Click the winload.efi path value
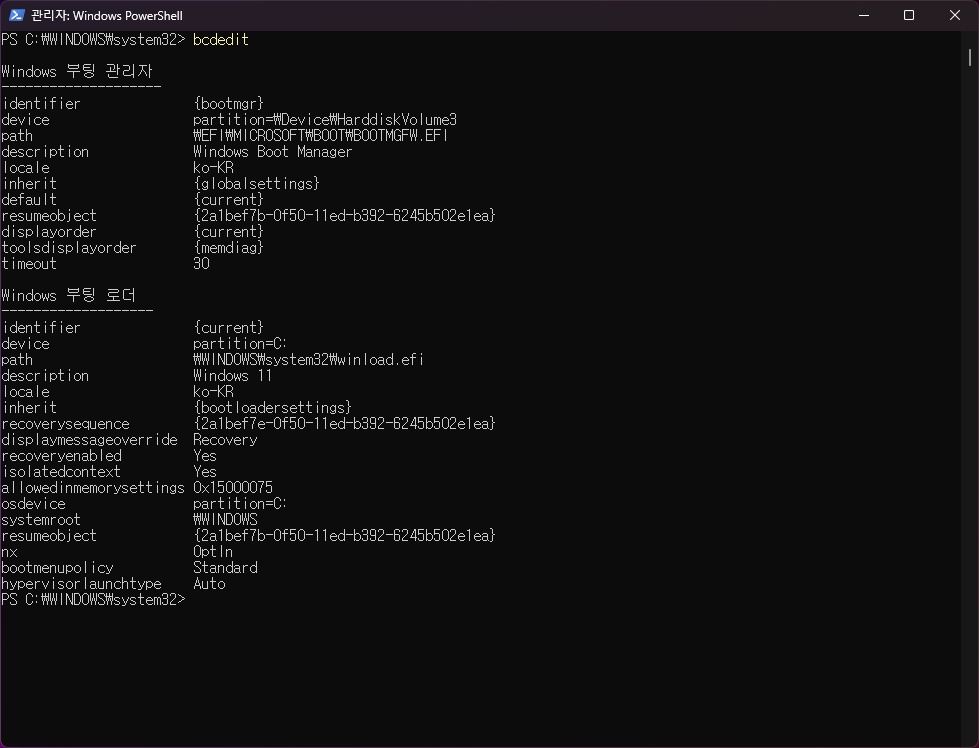Screen dimensions: 979x748 pos(308,360)
